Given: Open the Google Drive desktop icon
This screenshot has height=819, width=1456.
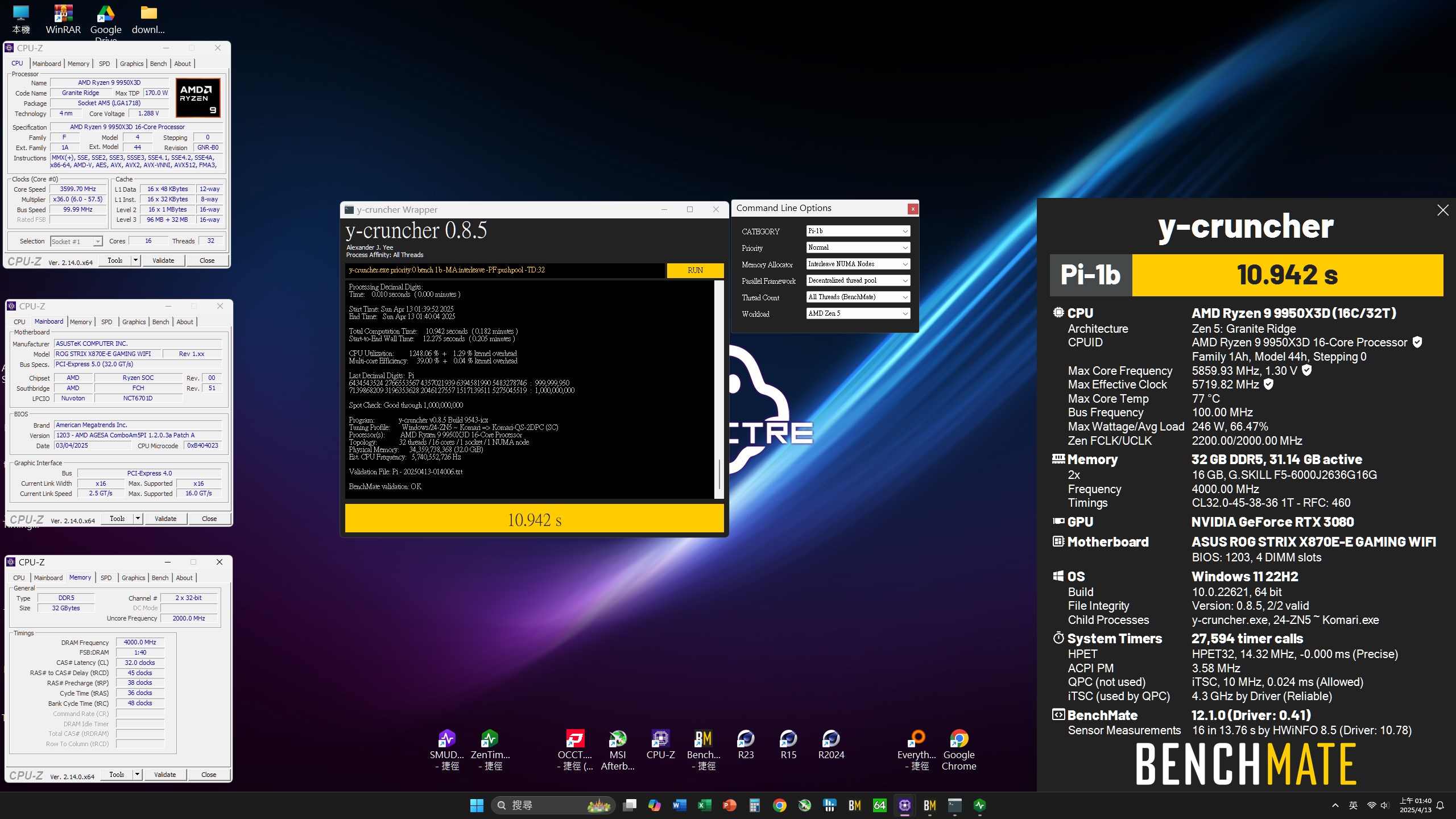Looking at the screenshot, I should point(106,23).
